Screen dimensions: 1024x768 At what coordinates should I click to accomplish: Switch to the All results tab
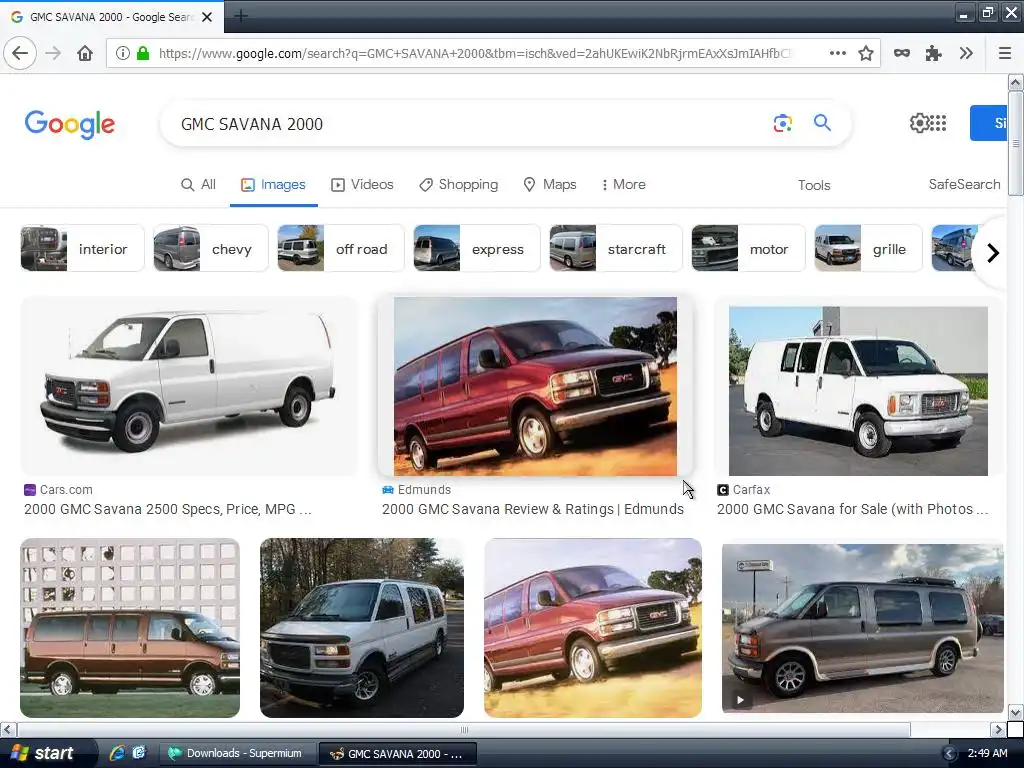(198, 185)
